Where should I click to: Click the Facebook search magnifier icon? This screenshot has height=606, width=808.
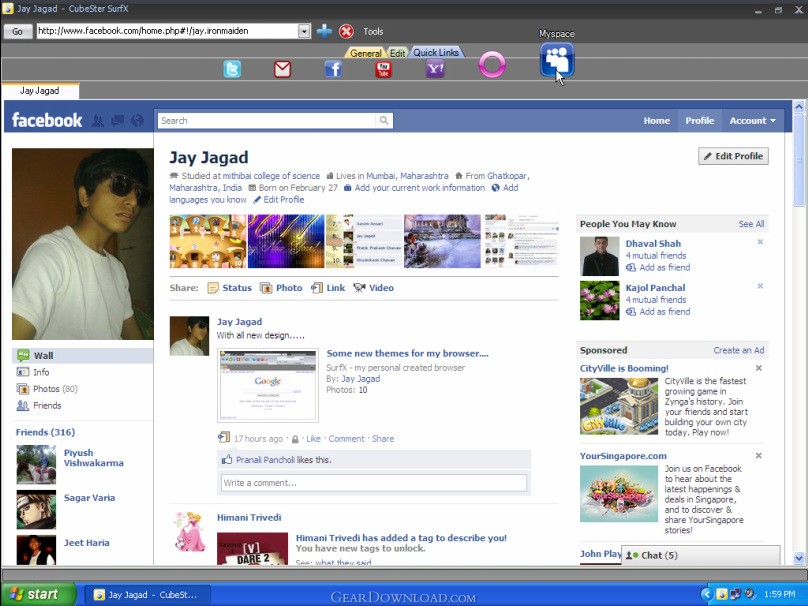coord(384,121)
